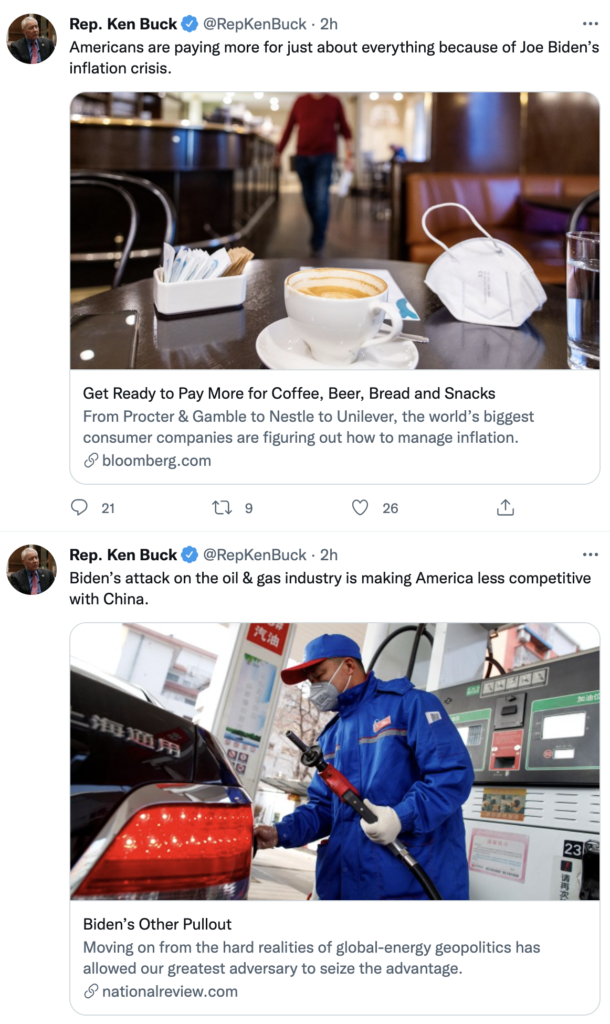This screenshot has height=1024, width=610.
Task: Open Ken Buck's avatar on the first tweet
Action: point(32,39)
